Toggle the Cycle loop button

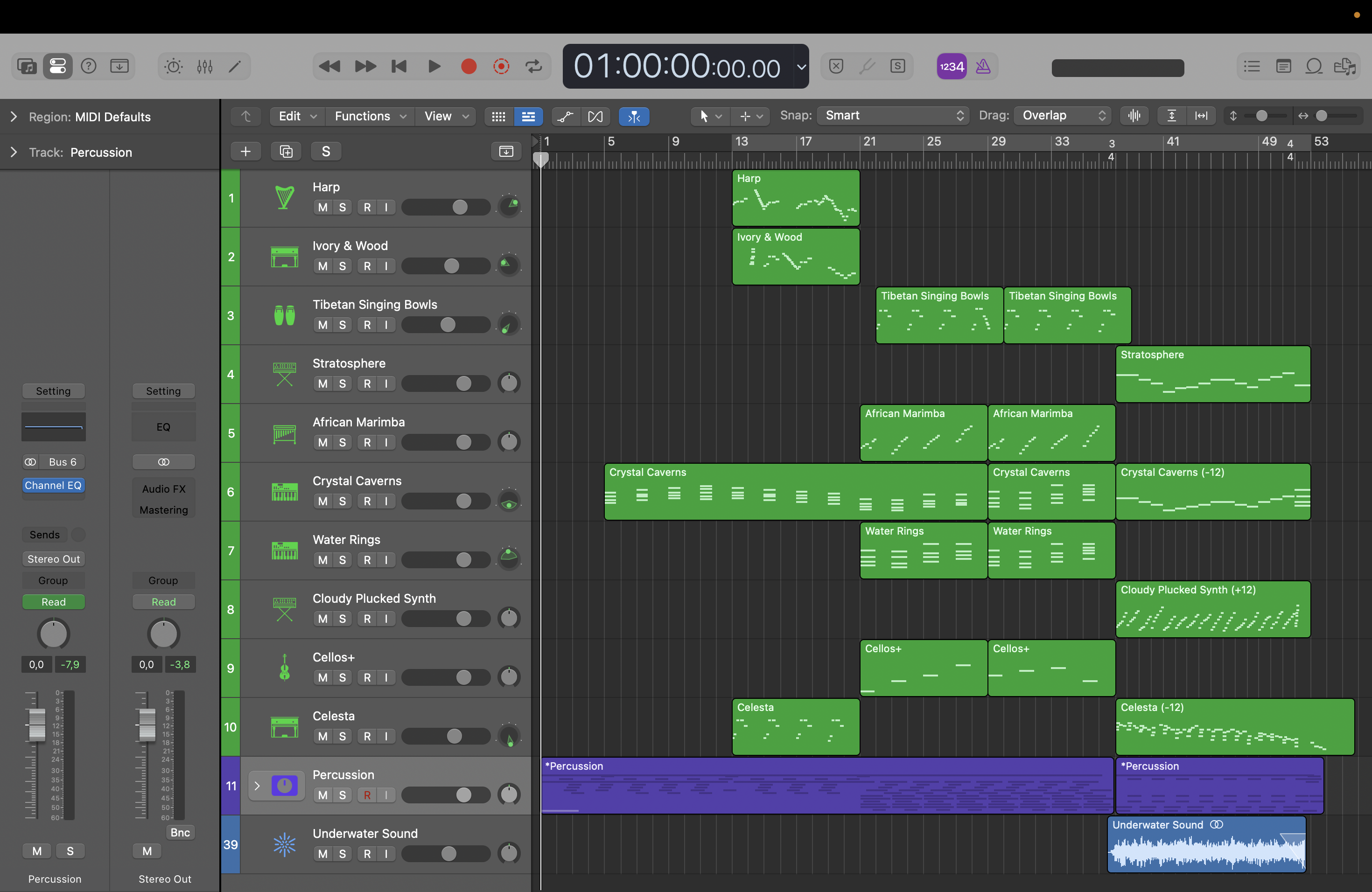tap(534, 66)
